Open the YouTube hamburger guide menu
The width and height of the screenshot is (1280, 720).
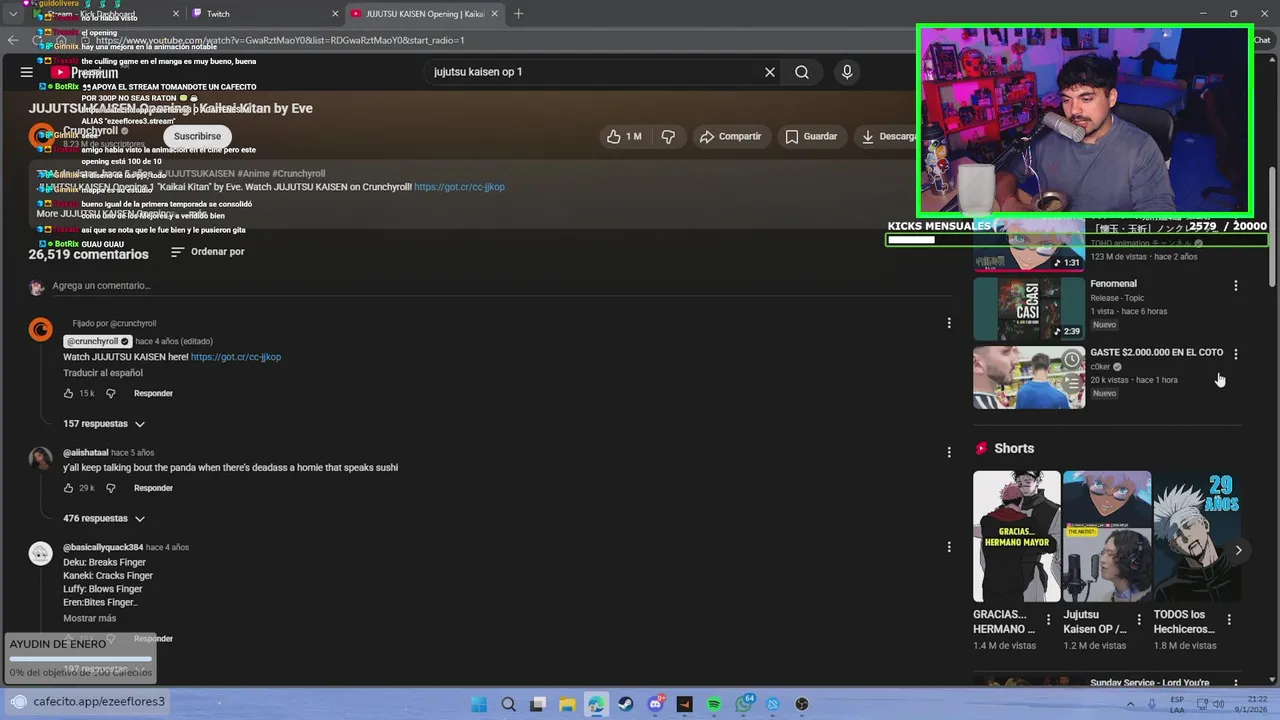(26, 72)
